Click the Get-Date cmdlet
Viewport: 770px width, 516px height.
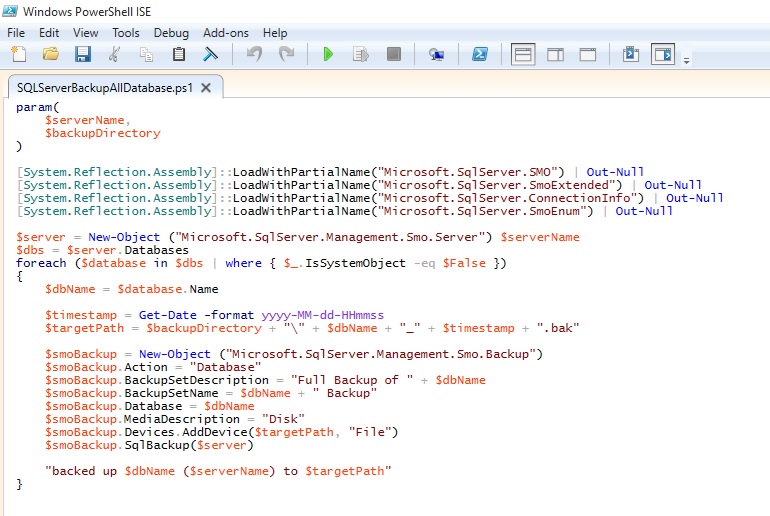click(x=167, y=315)
